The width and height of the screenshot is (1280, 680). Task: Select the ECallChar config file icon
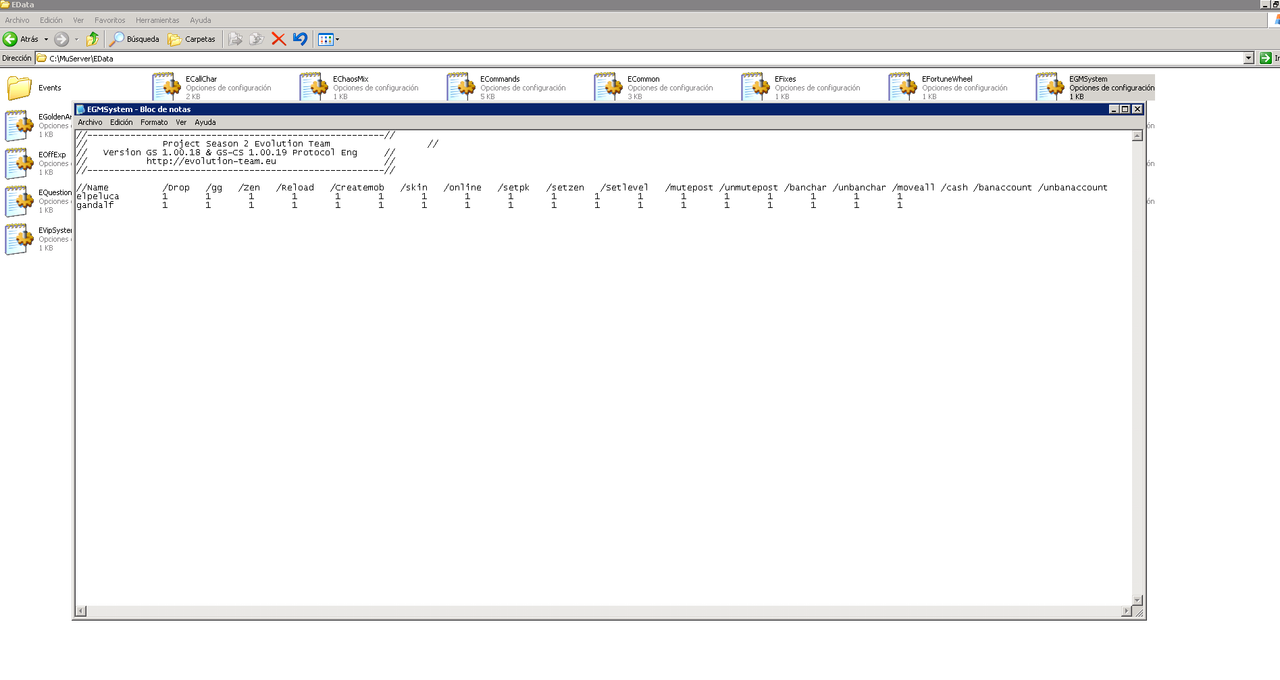(167, 87)
